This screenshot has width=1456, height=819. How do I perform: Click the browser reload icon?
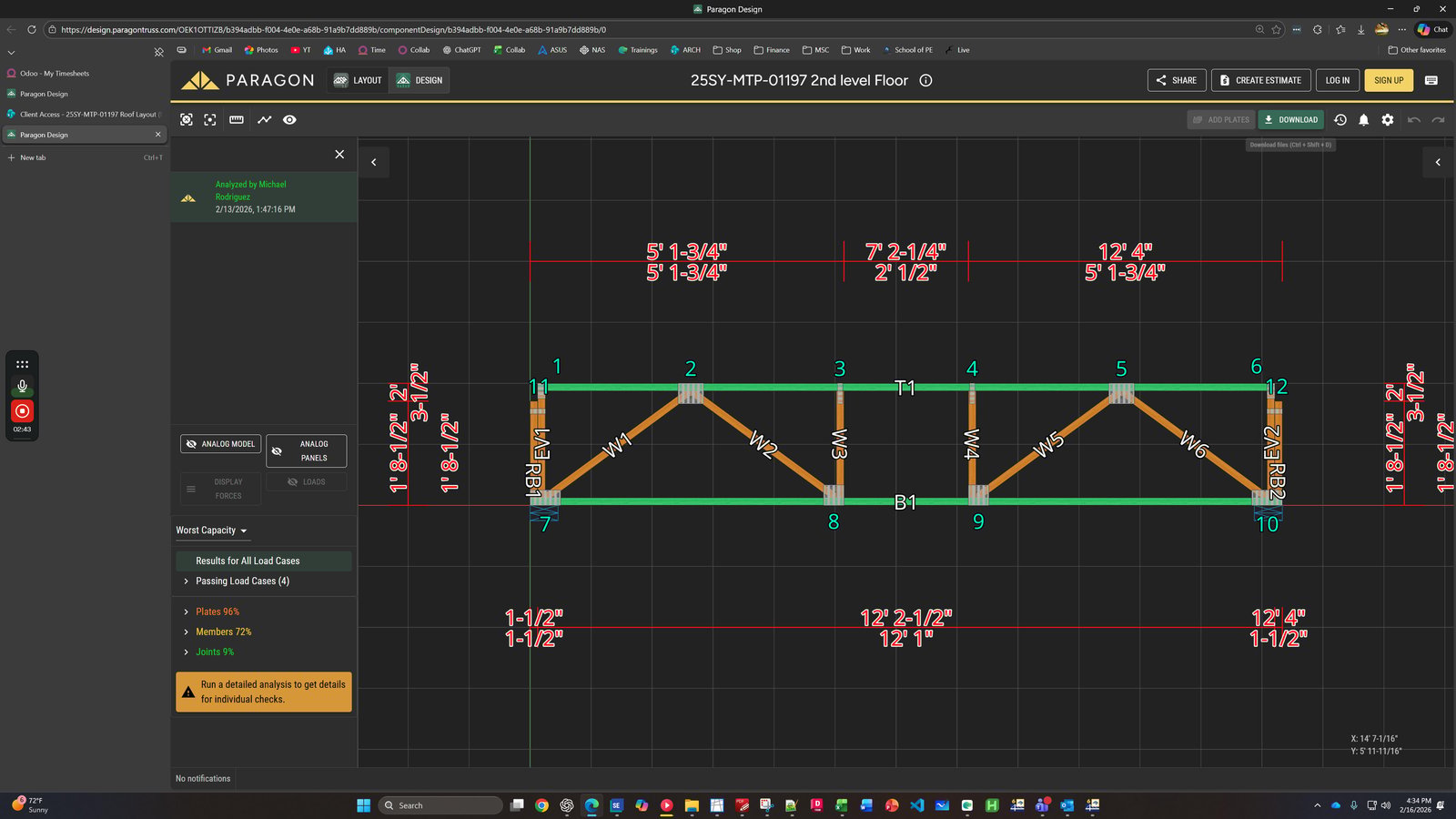click(32, 29)
